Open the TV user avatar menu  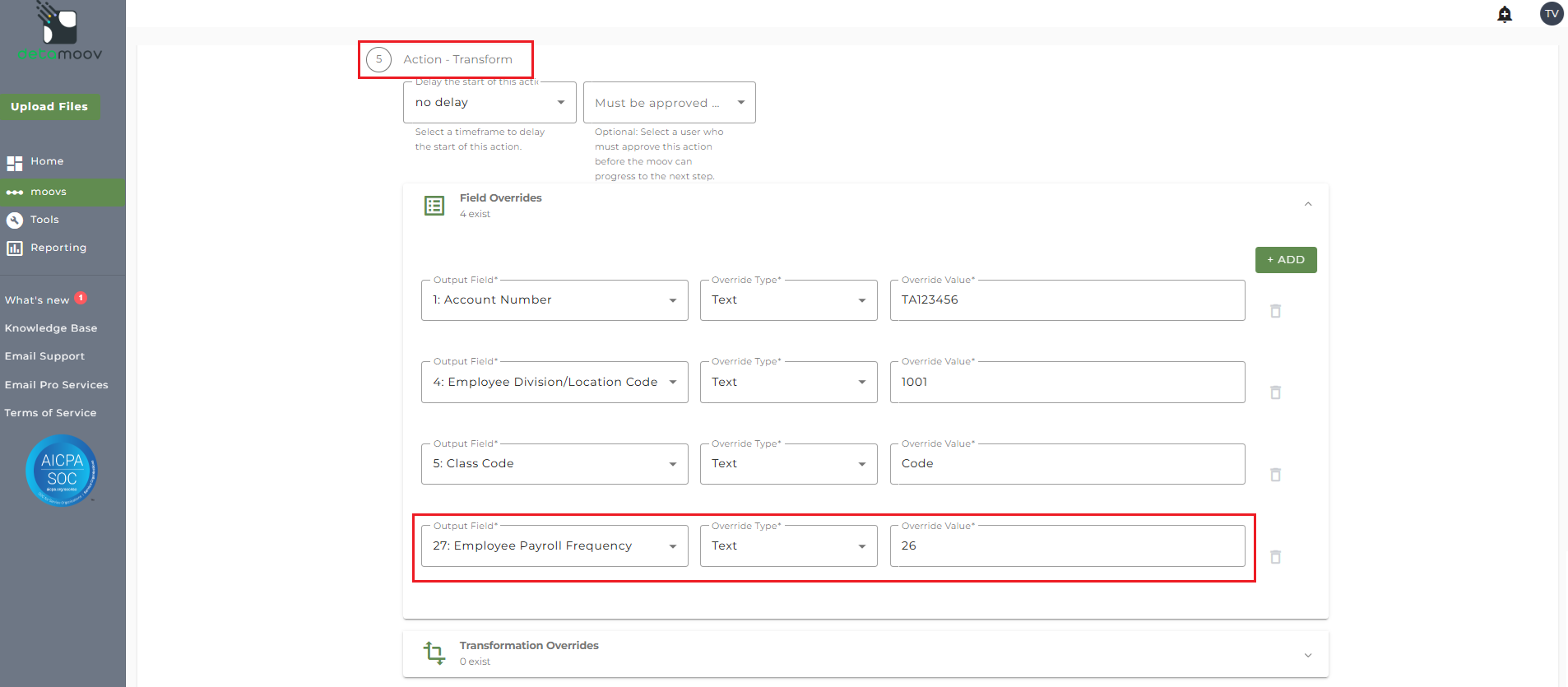[x=1552, y=14]
